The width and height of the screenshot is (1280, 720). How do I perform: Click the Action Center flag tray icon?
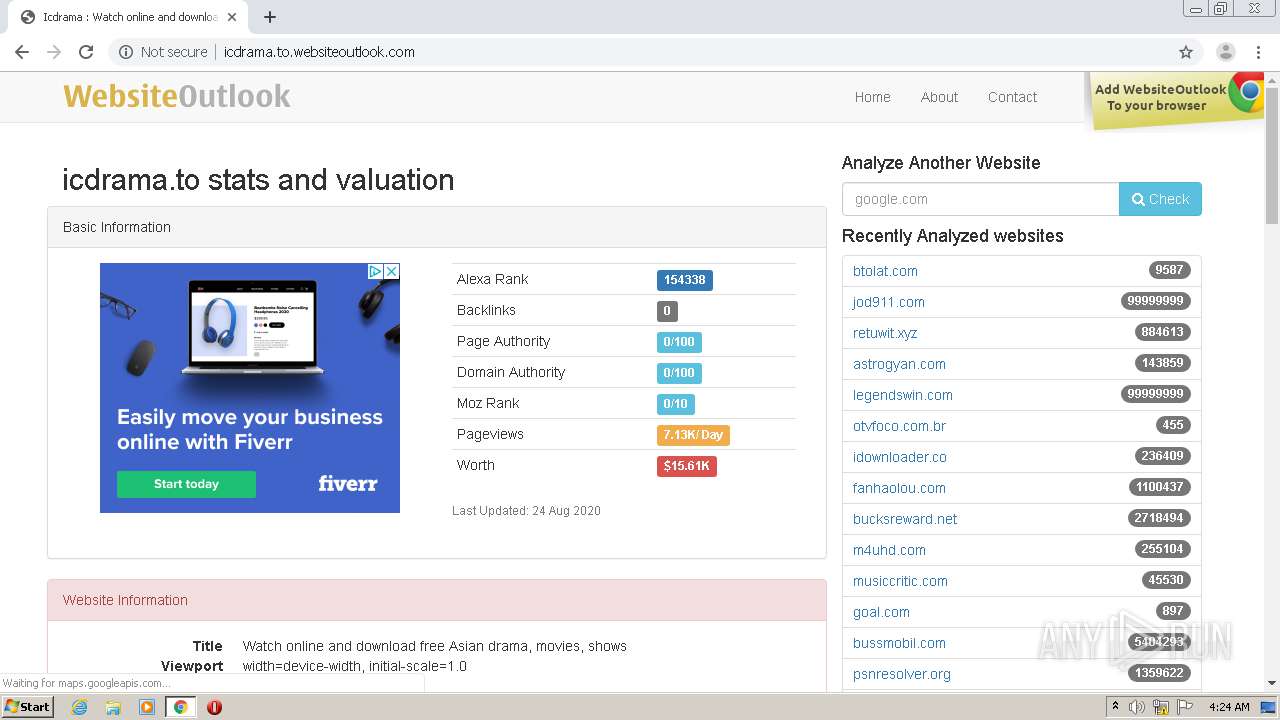pyautogui.click(x=1185, y=707)
